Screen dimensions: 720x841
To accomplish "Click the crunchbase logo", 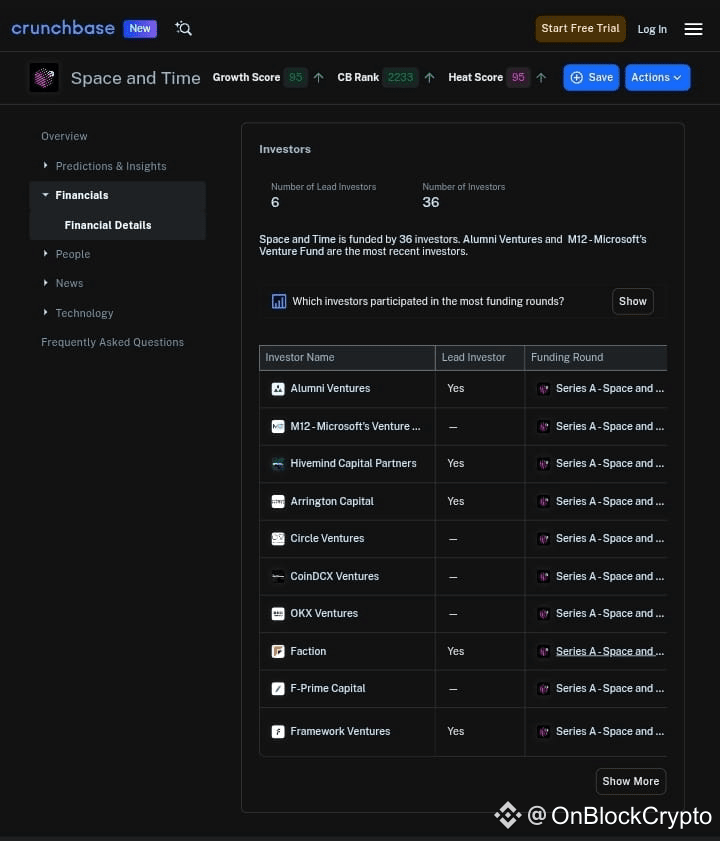I will (x=63, y=28).
